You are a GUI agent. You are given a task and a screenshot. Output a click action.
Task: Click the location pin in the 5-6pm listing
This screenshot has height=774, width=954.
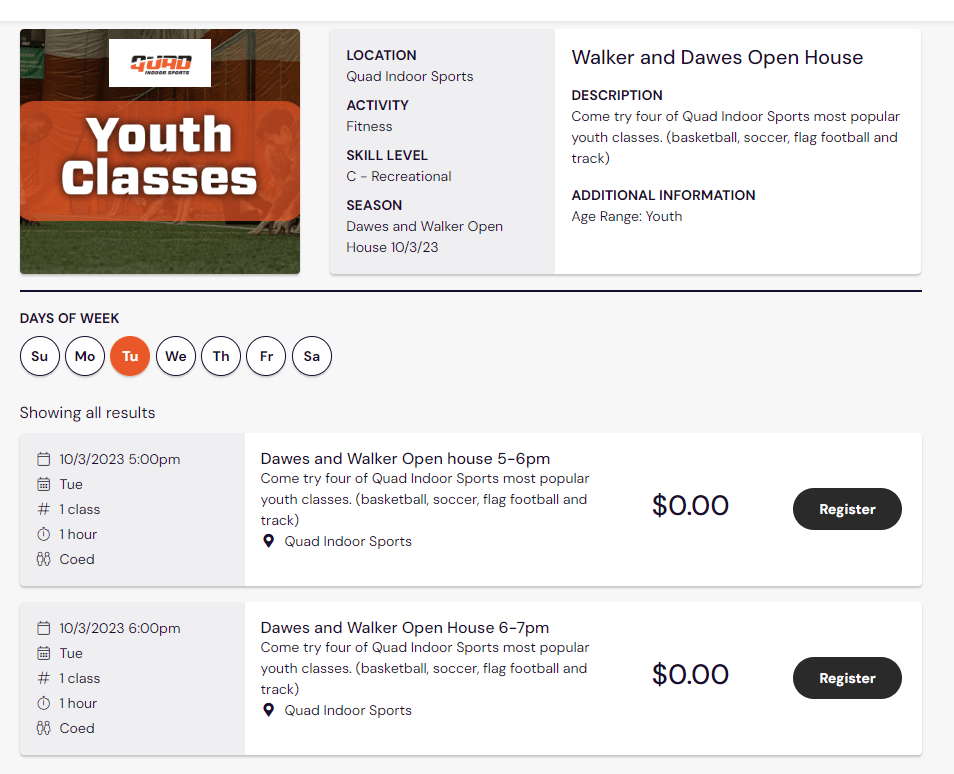pos(268,541)
